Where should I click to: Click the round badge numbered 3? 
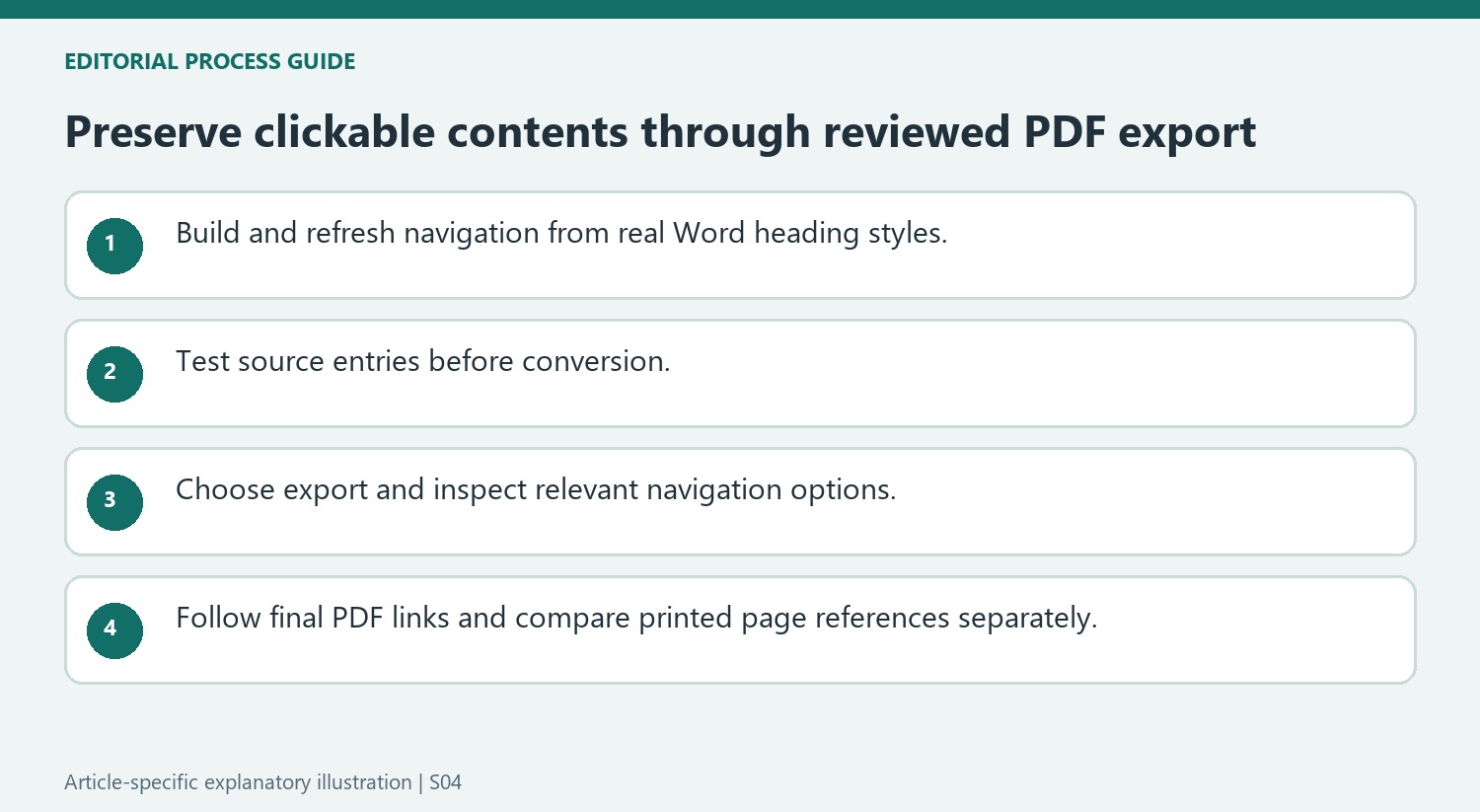114,502
